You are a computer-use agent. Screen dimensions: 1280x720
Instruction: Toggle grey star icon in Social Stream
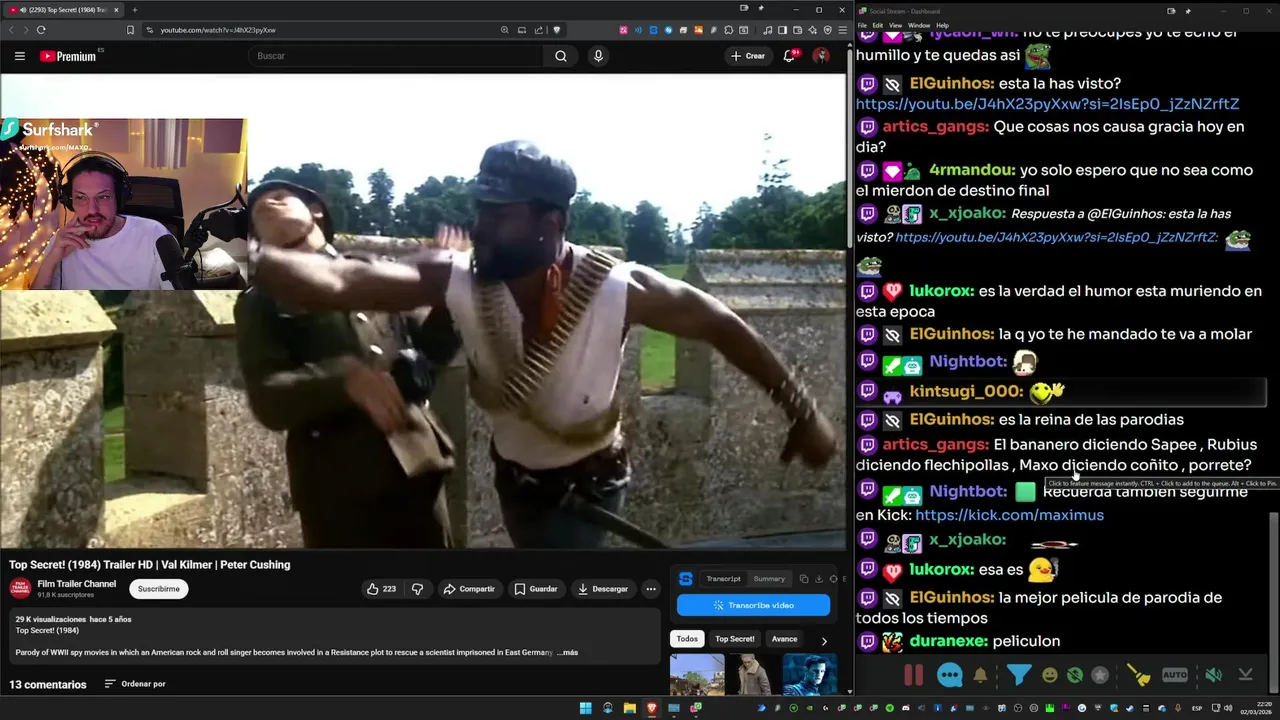pos(1100,675)
